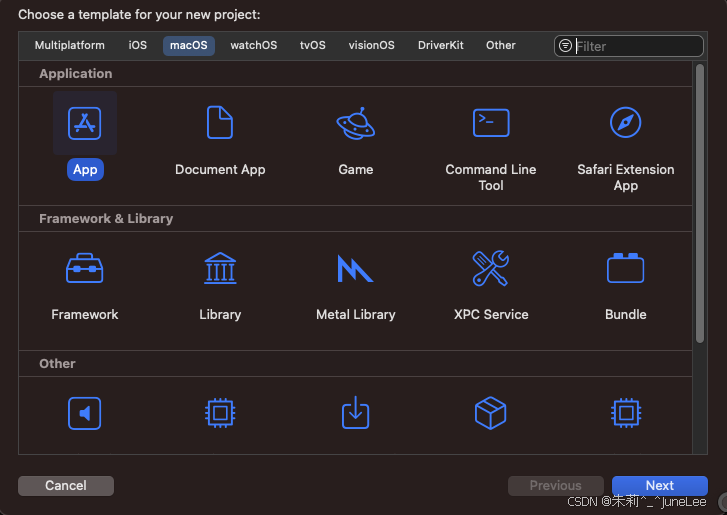The height and width of the screenshot is (515, 727).
Task: Click the 'Bundle' label text
Action: [625, 314]
